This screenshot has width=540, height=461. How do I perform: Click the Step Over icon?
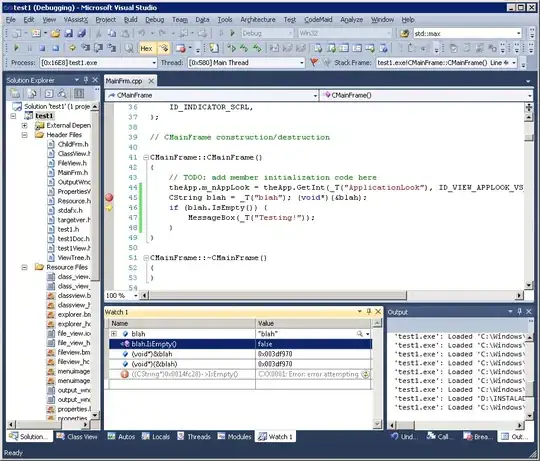pos(98,48)
